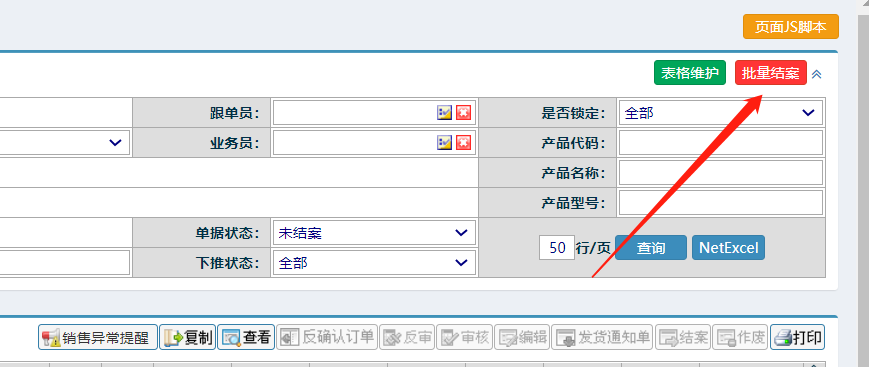The image size is (869, 367).
Task: Click the disabled 发货通知单 toolbar button
Action: [602, 337]
